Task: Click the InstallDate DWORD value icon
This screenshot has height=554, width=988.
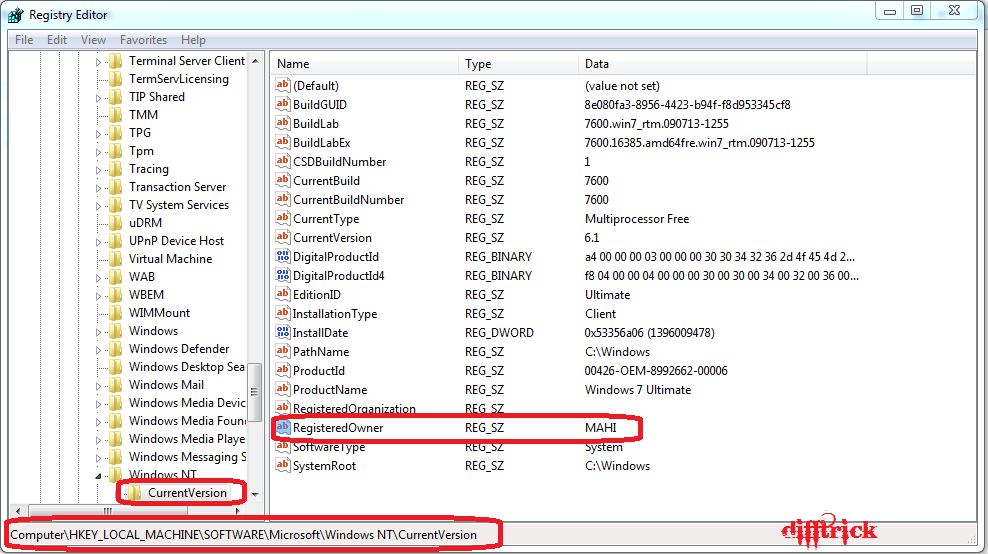Action: coord(283,332)
